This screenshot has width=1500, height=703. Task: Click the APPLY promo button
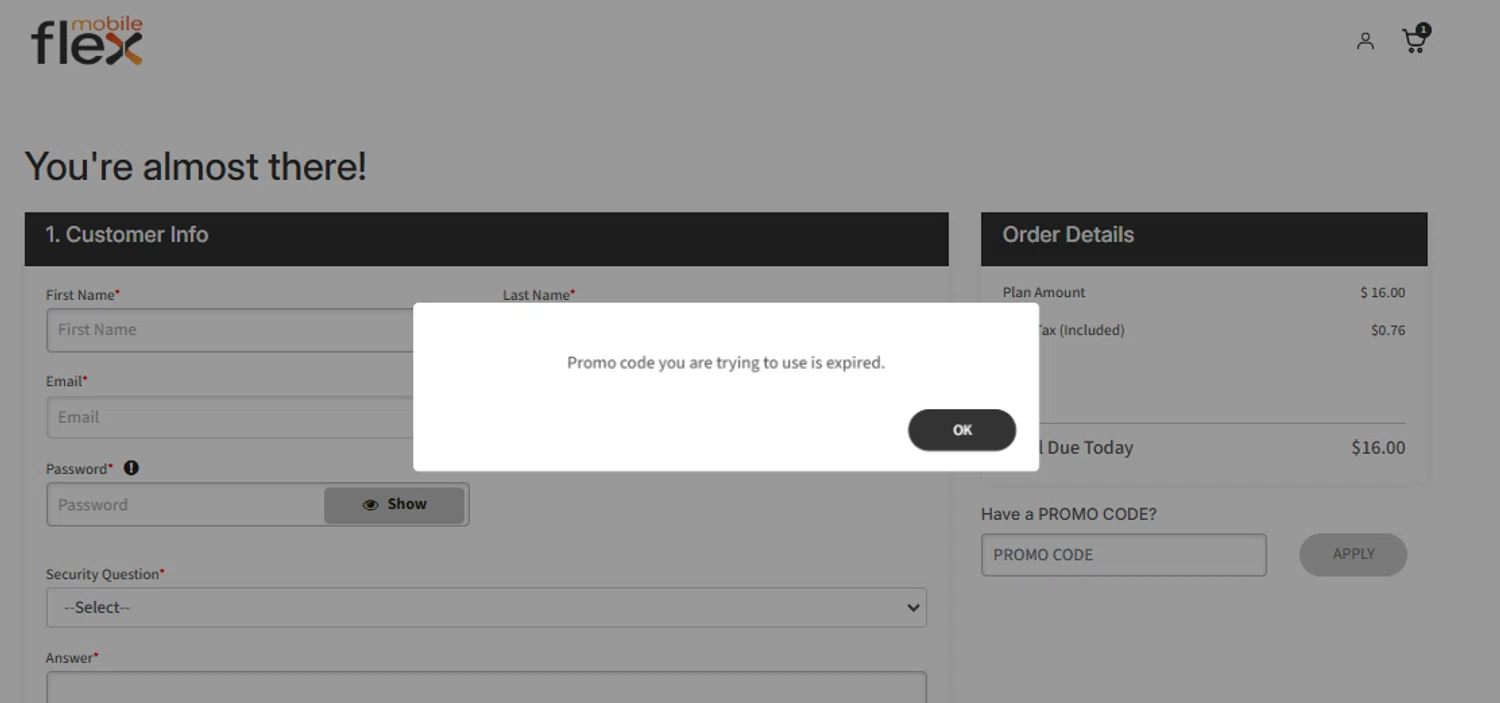click(1353, 555)
